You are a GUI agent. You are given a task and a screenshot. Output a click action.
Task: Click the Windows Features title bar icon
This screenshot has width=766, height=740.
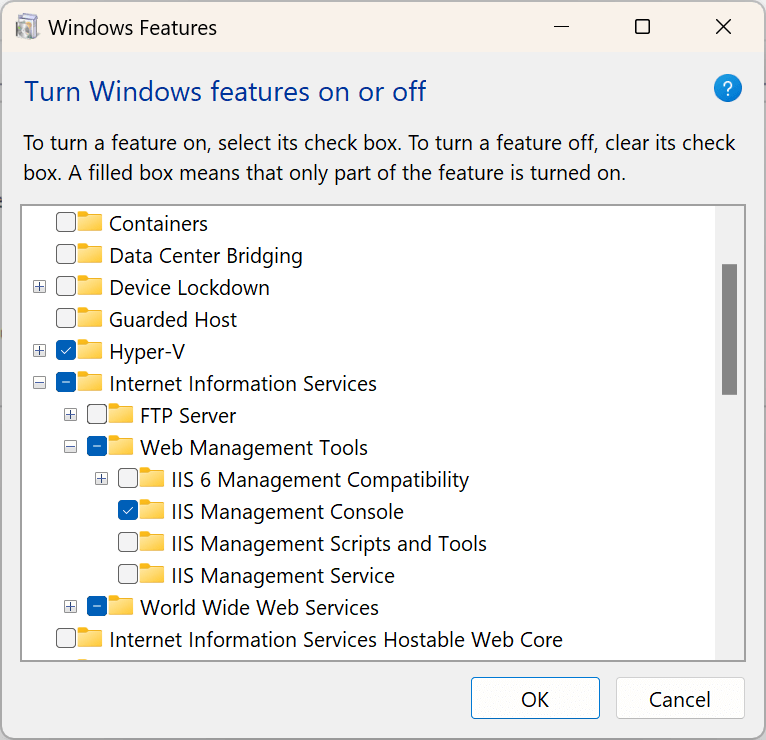[27, 27]
